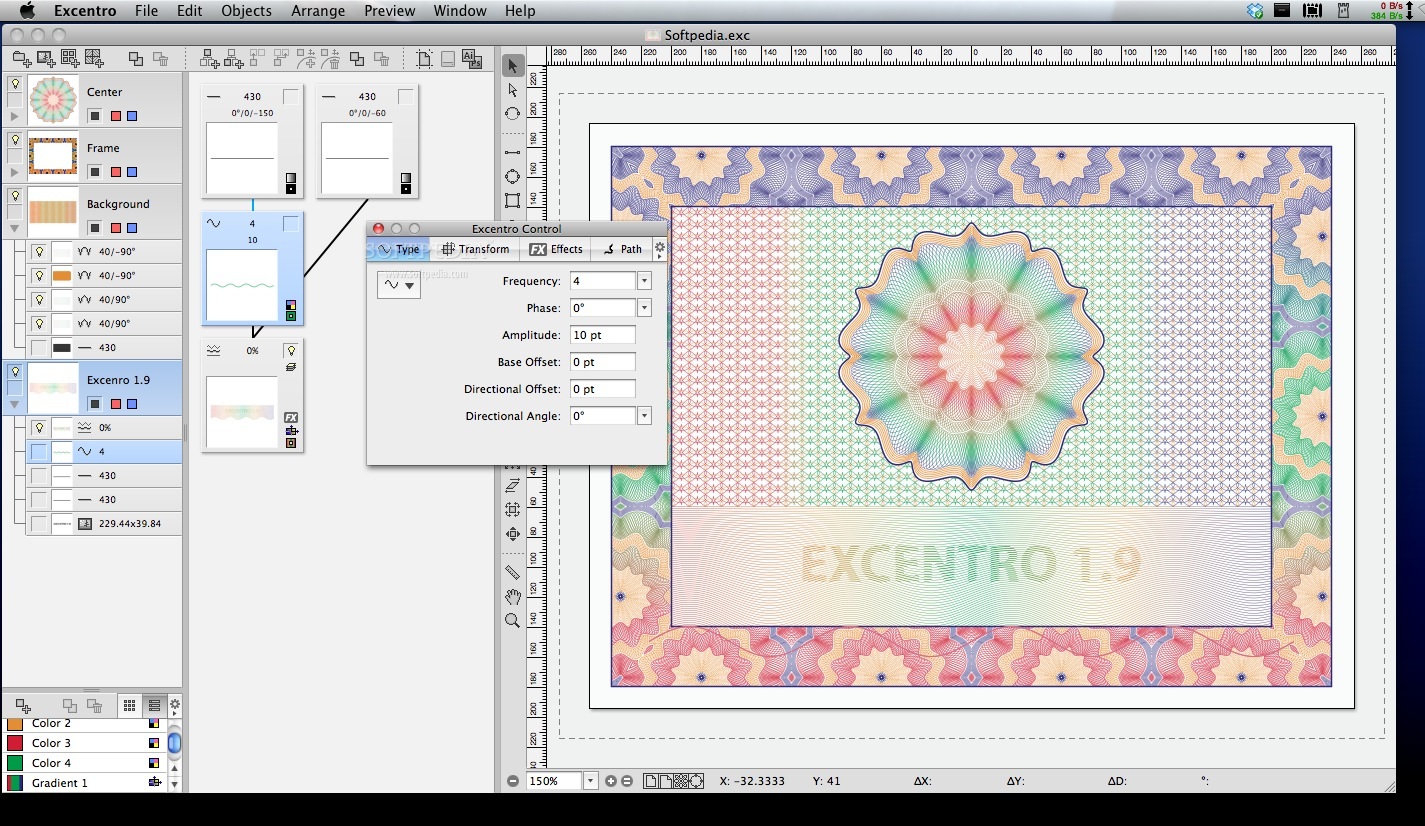This screenshot has height=826, width=1425.
Task: Select the direct selection (white arrow) tool
Action: coord(512,90)
